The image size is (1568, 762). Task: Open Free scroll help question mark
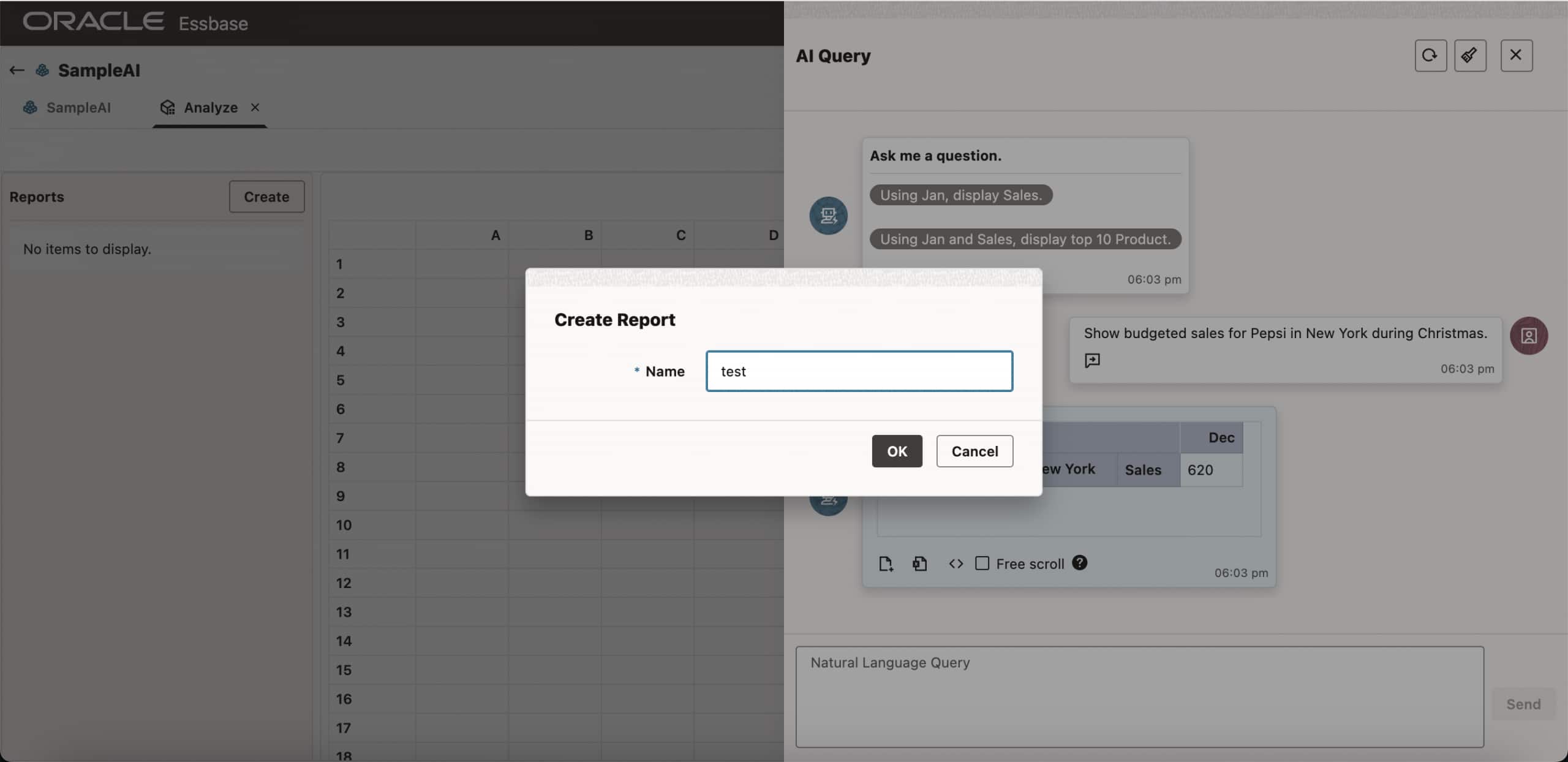tap(1079, 563)
